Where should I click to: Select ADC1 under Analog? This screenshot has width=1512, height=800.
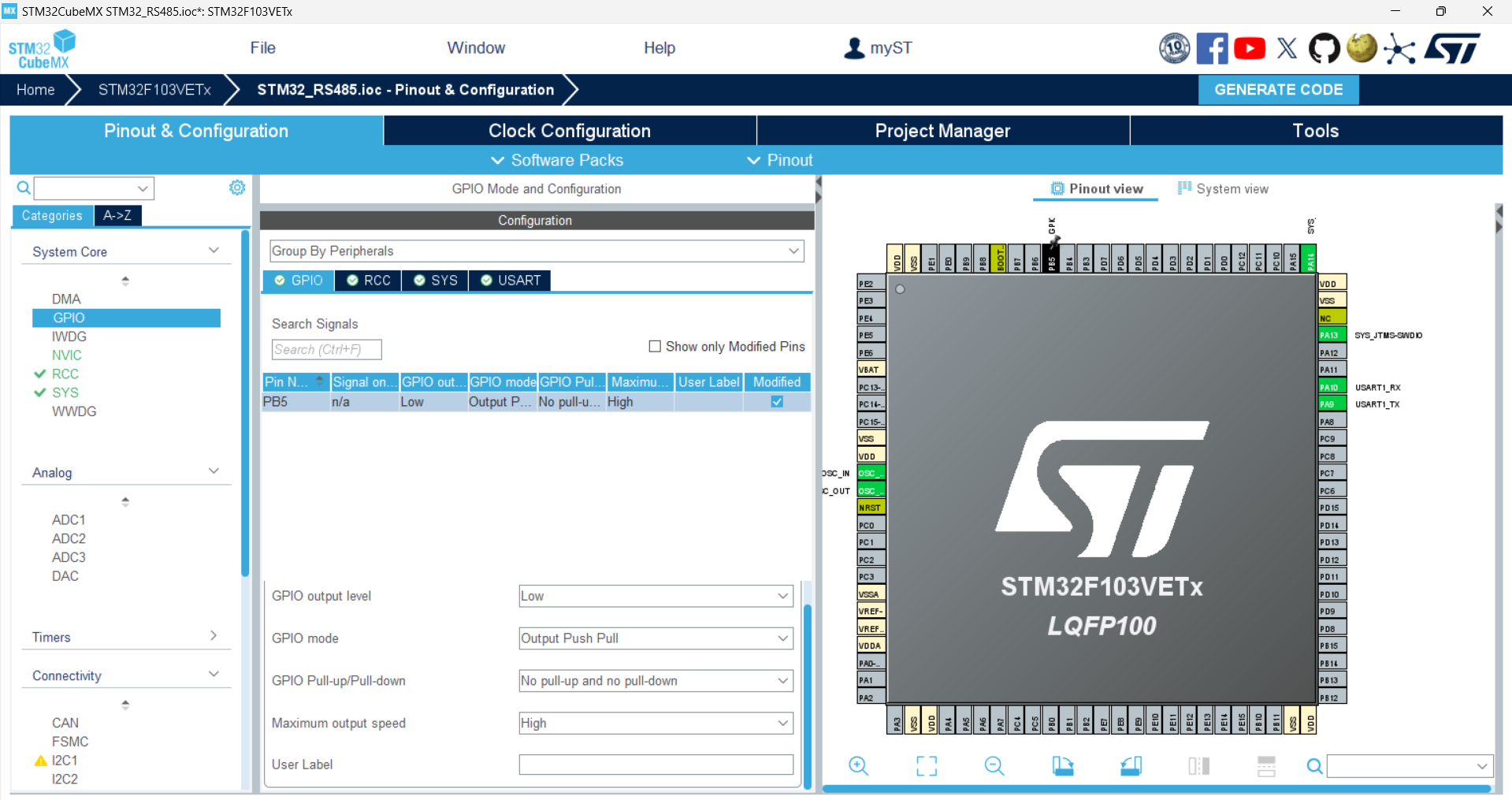pyautogui.click(x=69, y=519)
